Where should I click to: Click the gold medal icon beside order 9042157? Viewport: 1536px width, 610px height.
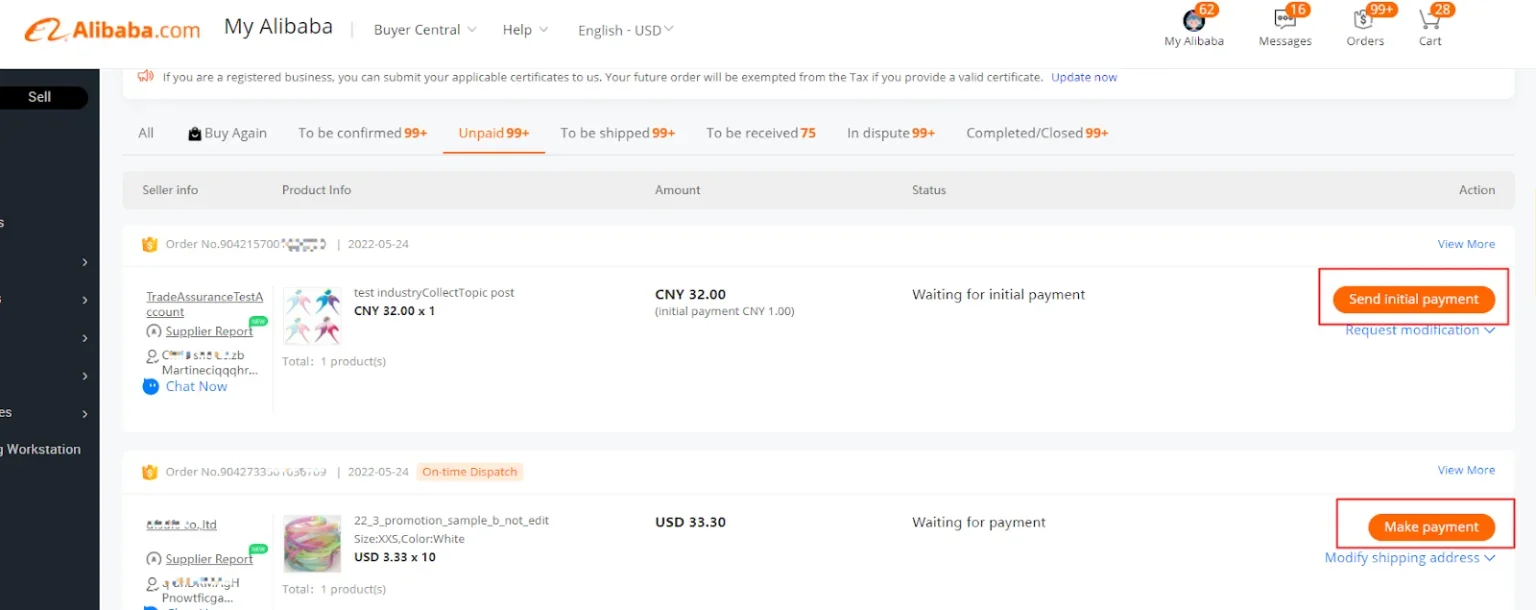(150, 243)
